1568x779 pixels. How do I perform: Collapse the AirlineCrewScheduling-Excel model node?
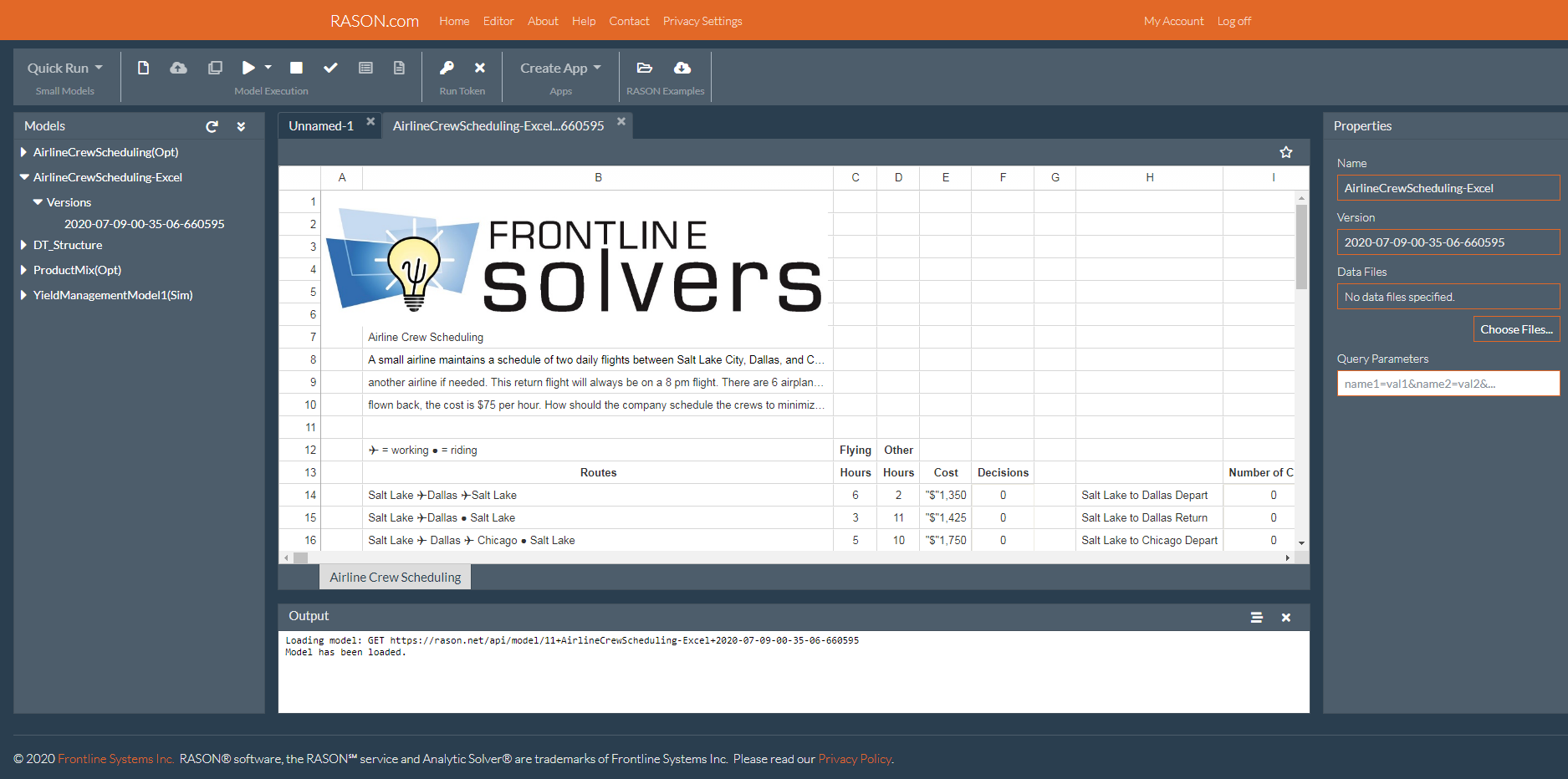(x=24, y=177)
